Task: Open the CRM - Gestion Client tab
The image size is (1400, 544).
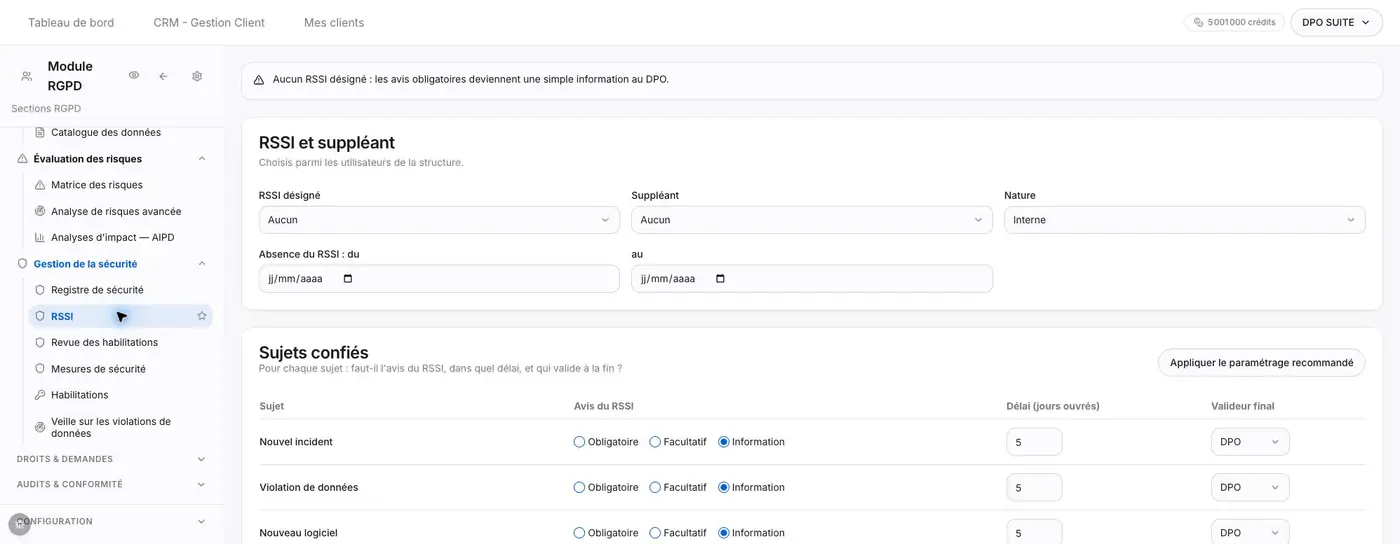Action: click(209, 22)
